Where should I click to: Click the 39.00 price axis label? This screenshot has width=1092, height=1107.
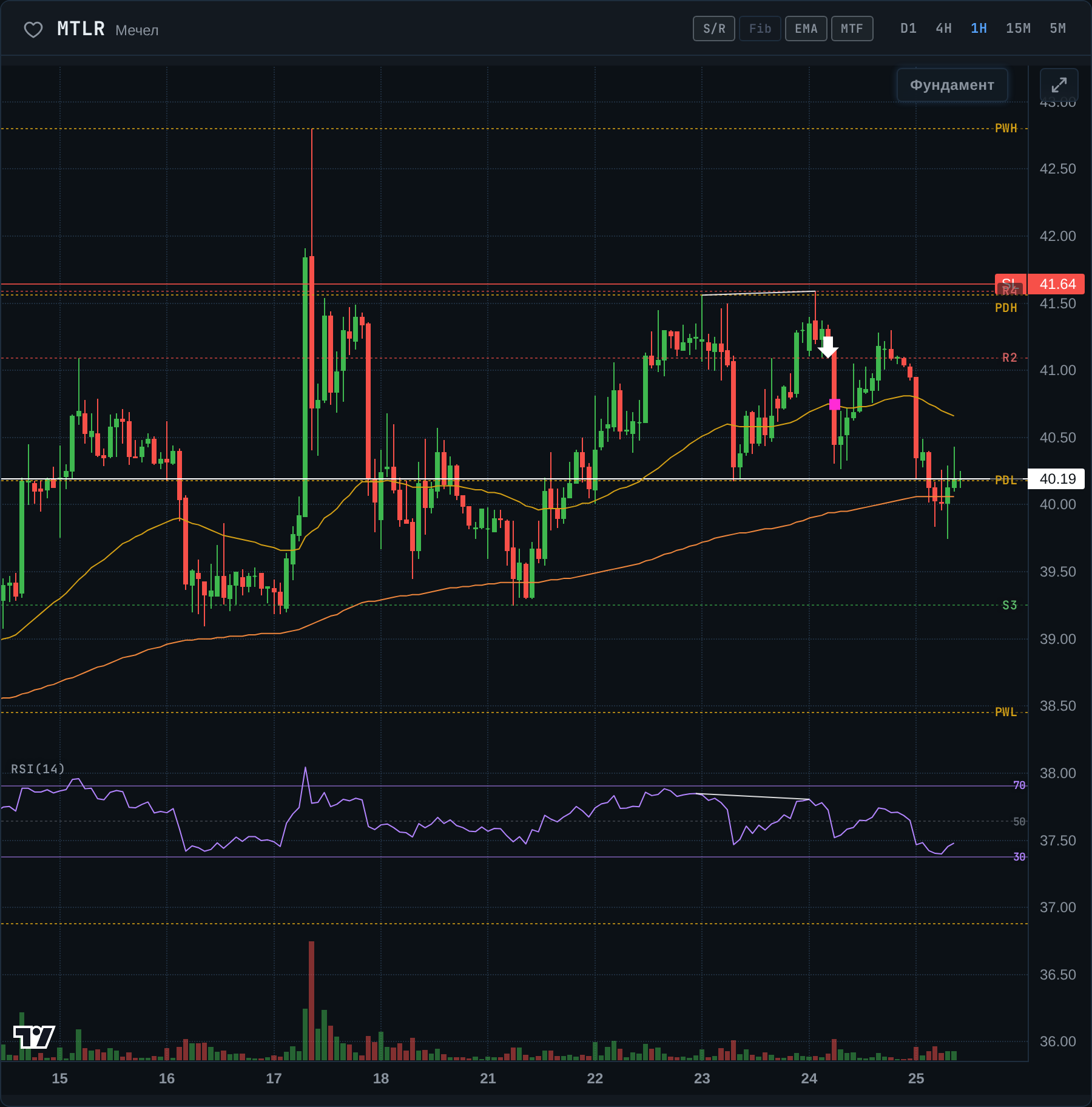pyautogui.click(x=1057, y=639)
